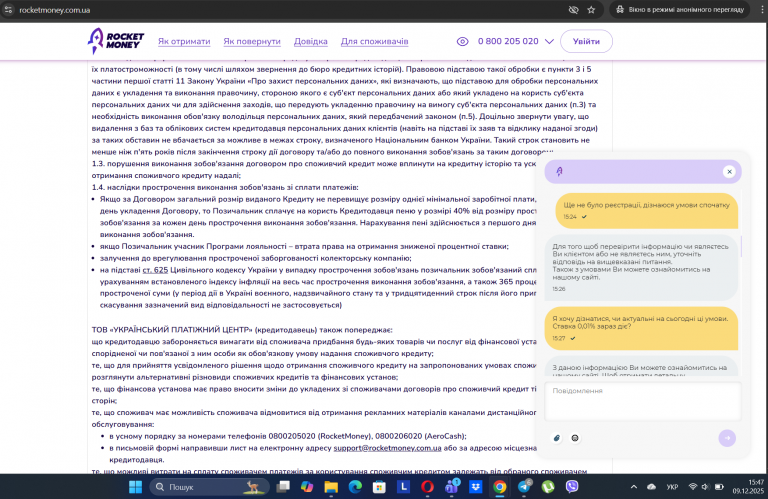Send the chat message with arrow button

(727, 438)
